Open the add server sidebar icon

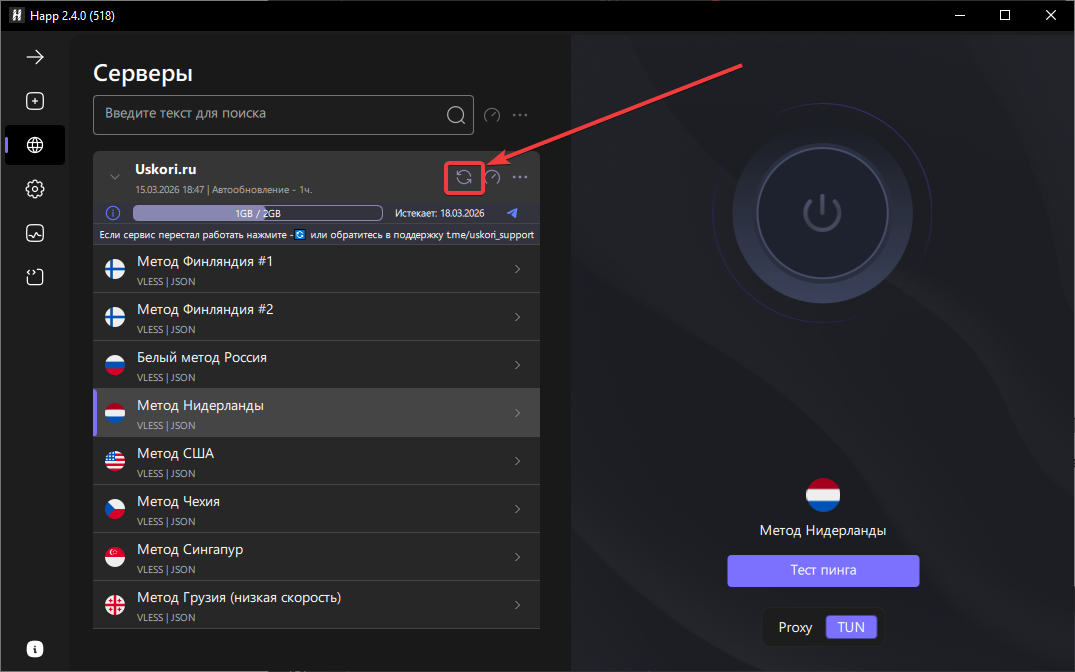(35, 101)
